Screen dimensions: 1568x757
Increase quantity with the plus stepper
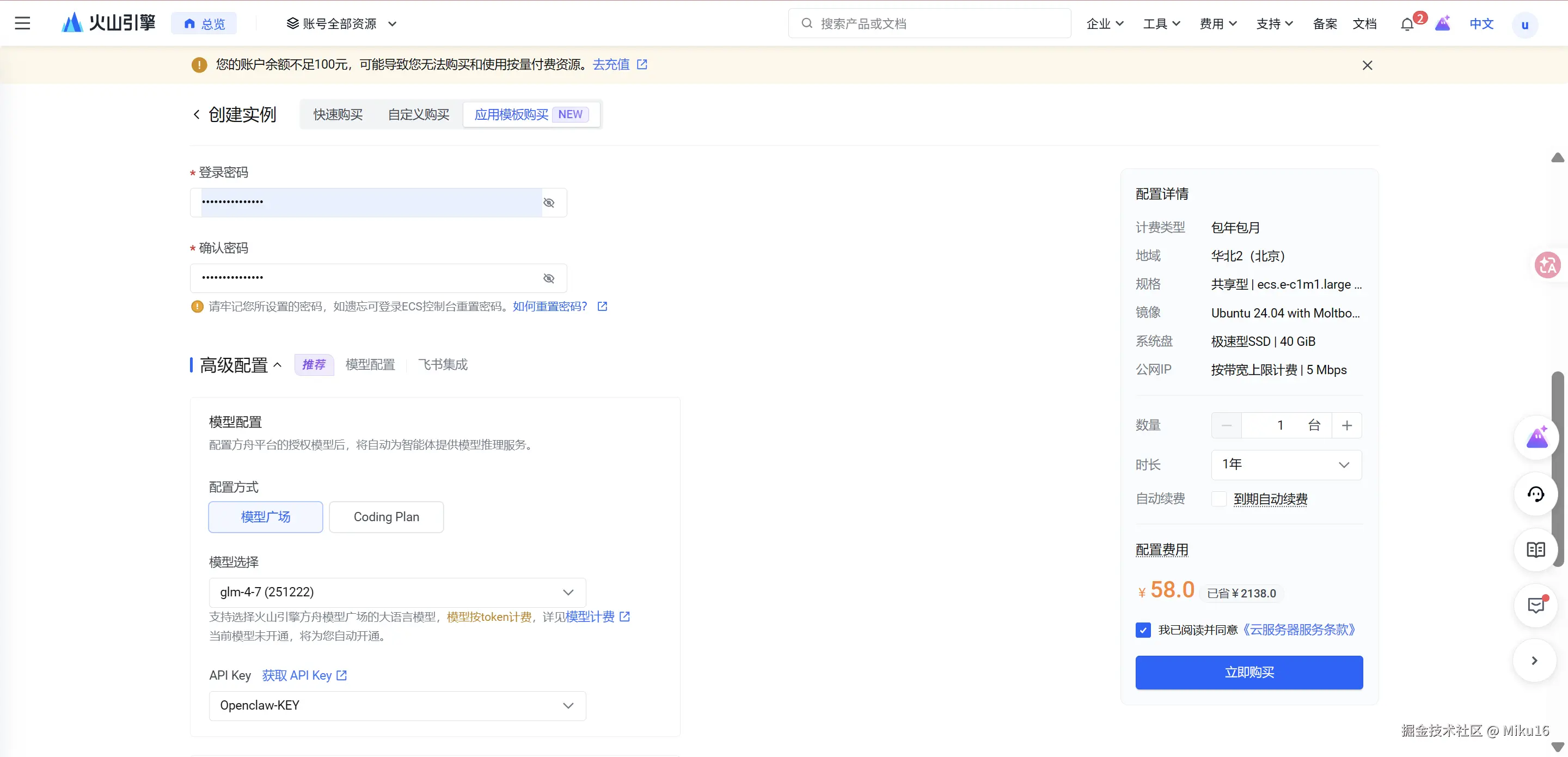[1346, 425]
